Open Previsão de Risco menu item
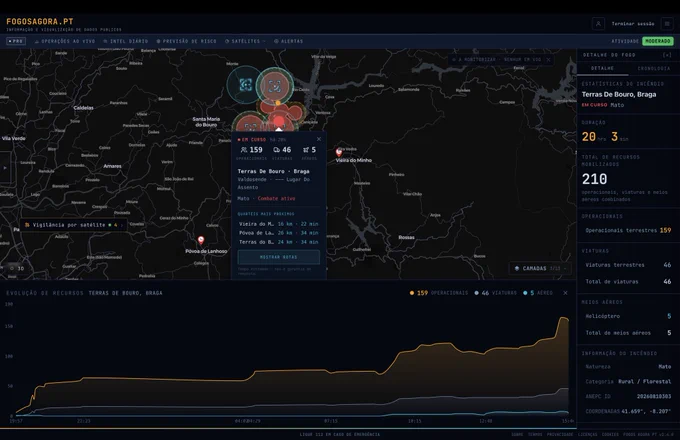Viewport: 680px width, 440px height. coord(186,41)
